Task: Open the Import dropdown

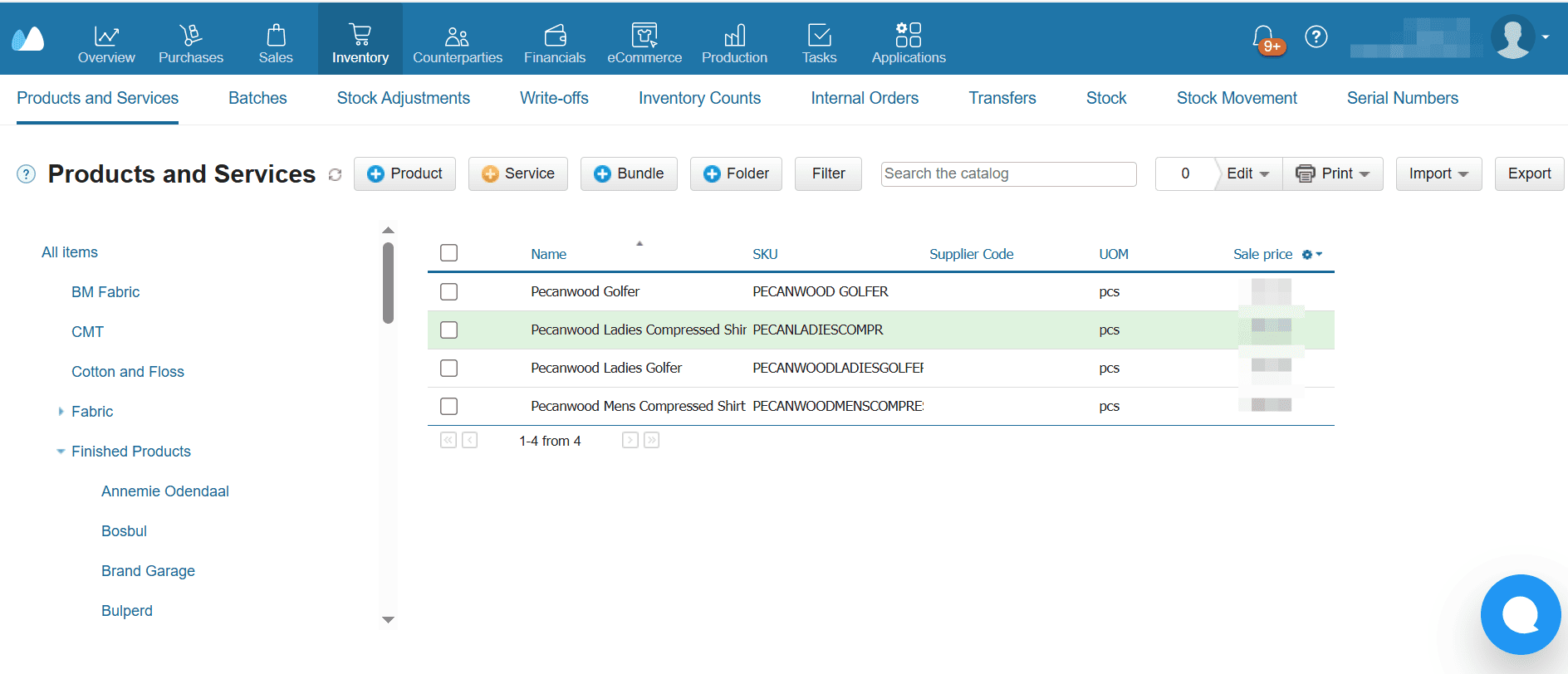Action: point(1438,173)
